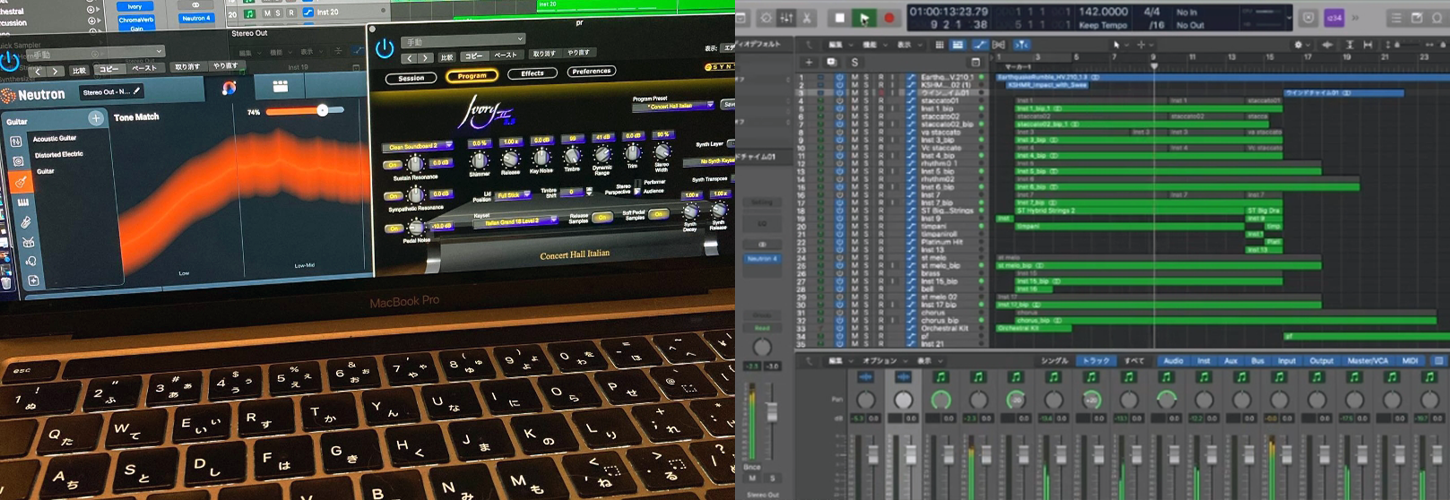Add a new Guitar target with plus
The image size is (1450, 500).
pyautogui.click(x=96, y=119)
